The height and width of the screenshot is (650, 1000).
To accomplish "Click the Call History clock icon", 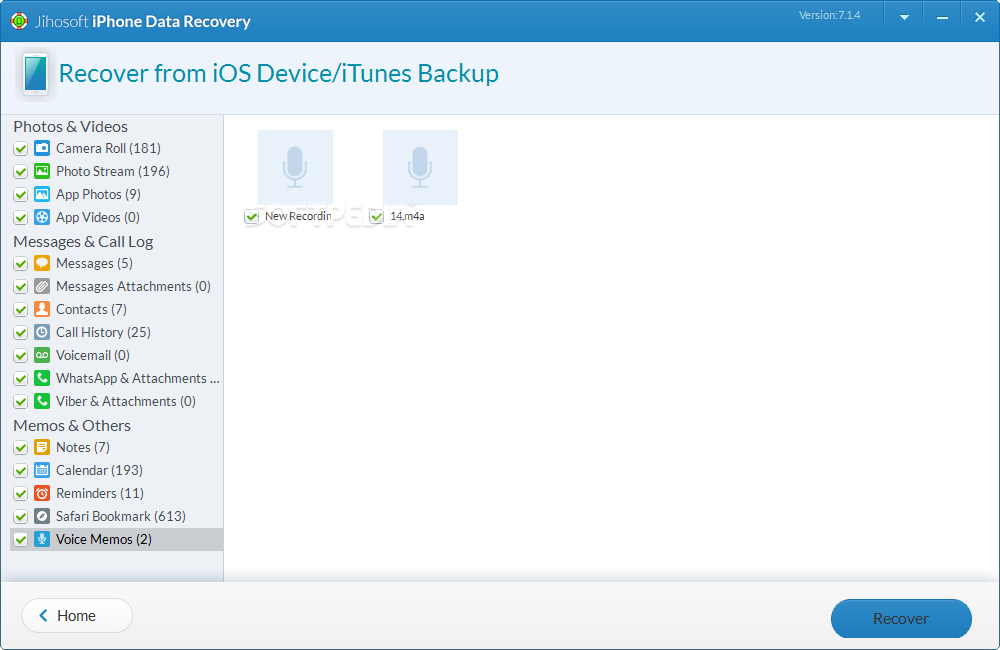I will (x=42, y=332).
